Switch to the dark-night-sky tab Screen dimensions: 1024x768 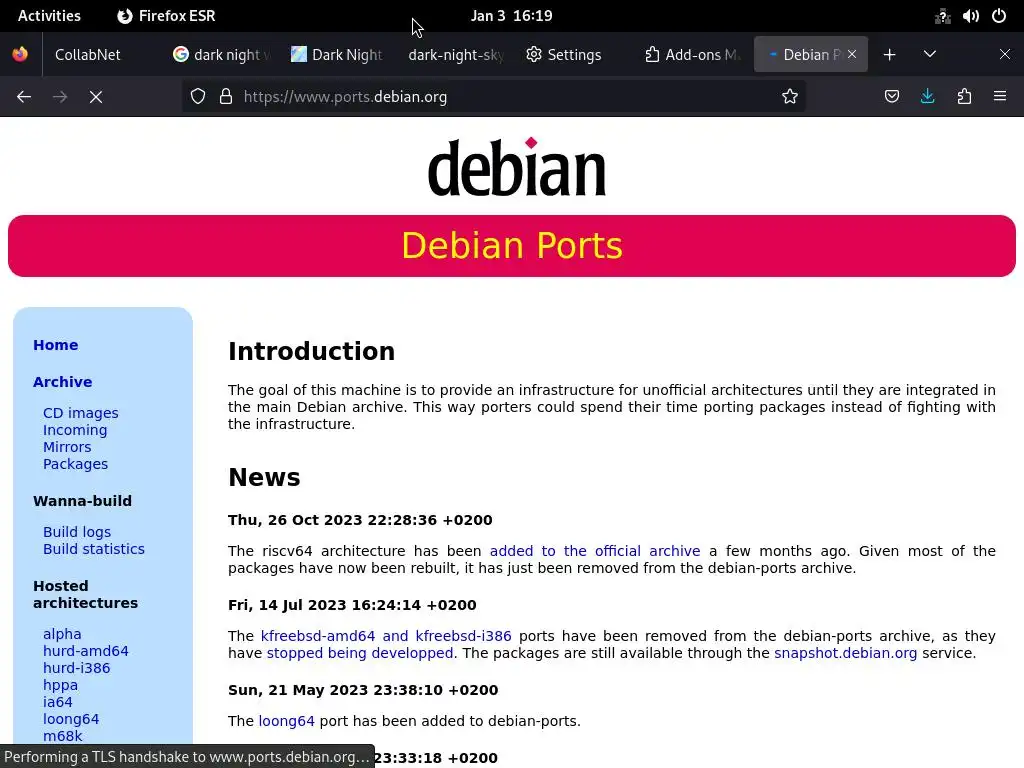click(455, 55)
